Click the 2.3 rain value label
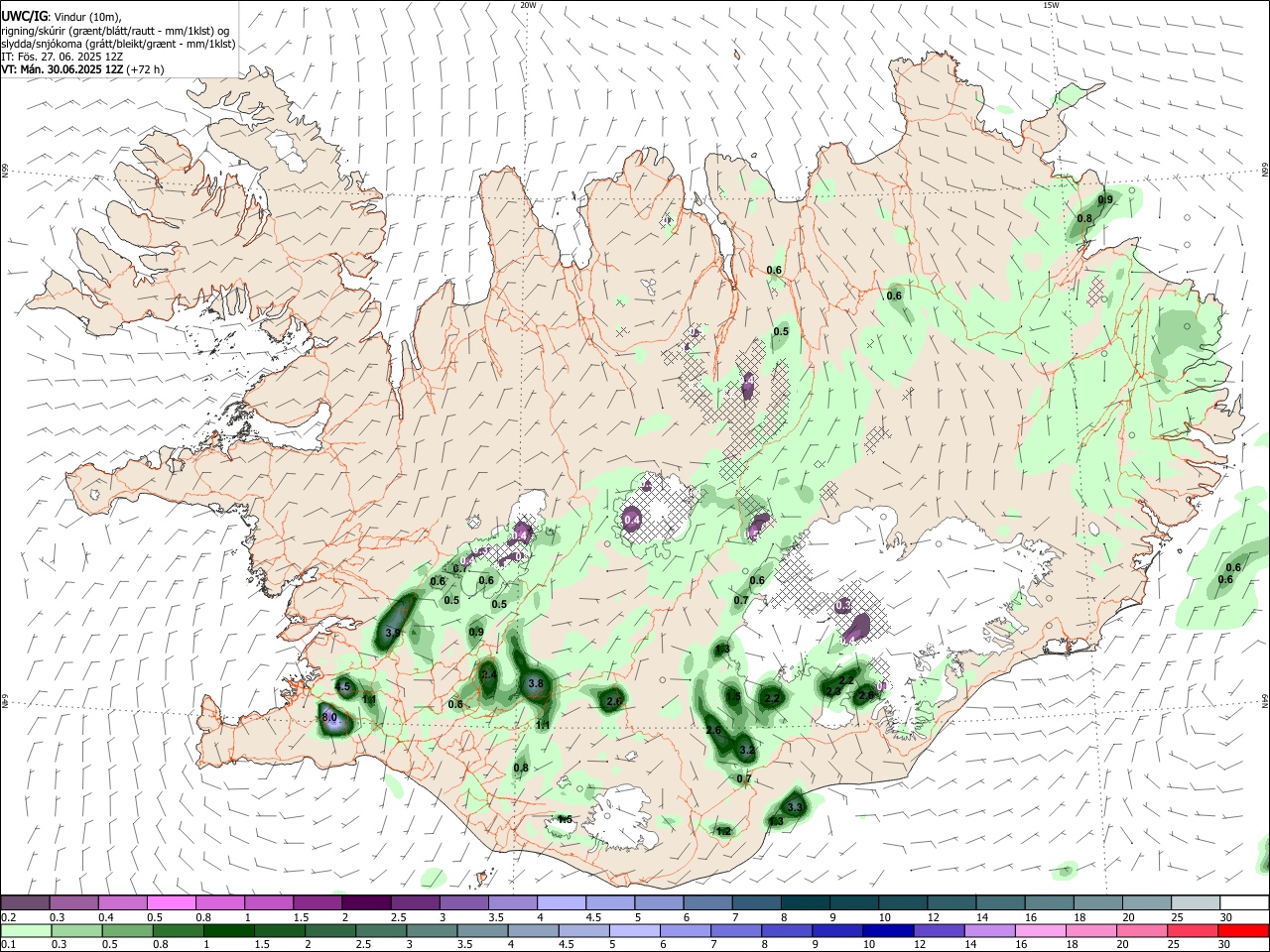The height and width of the screenshot is (952, 1270). point(833,691)
